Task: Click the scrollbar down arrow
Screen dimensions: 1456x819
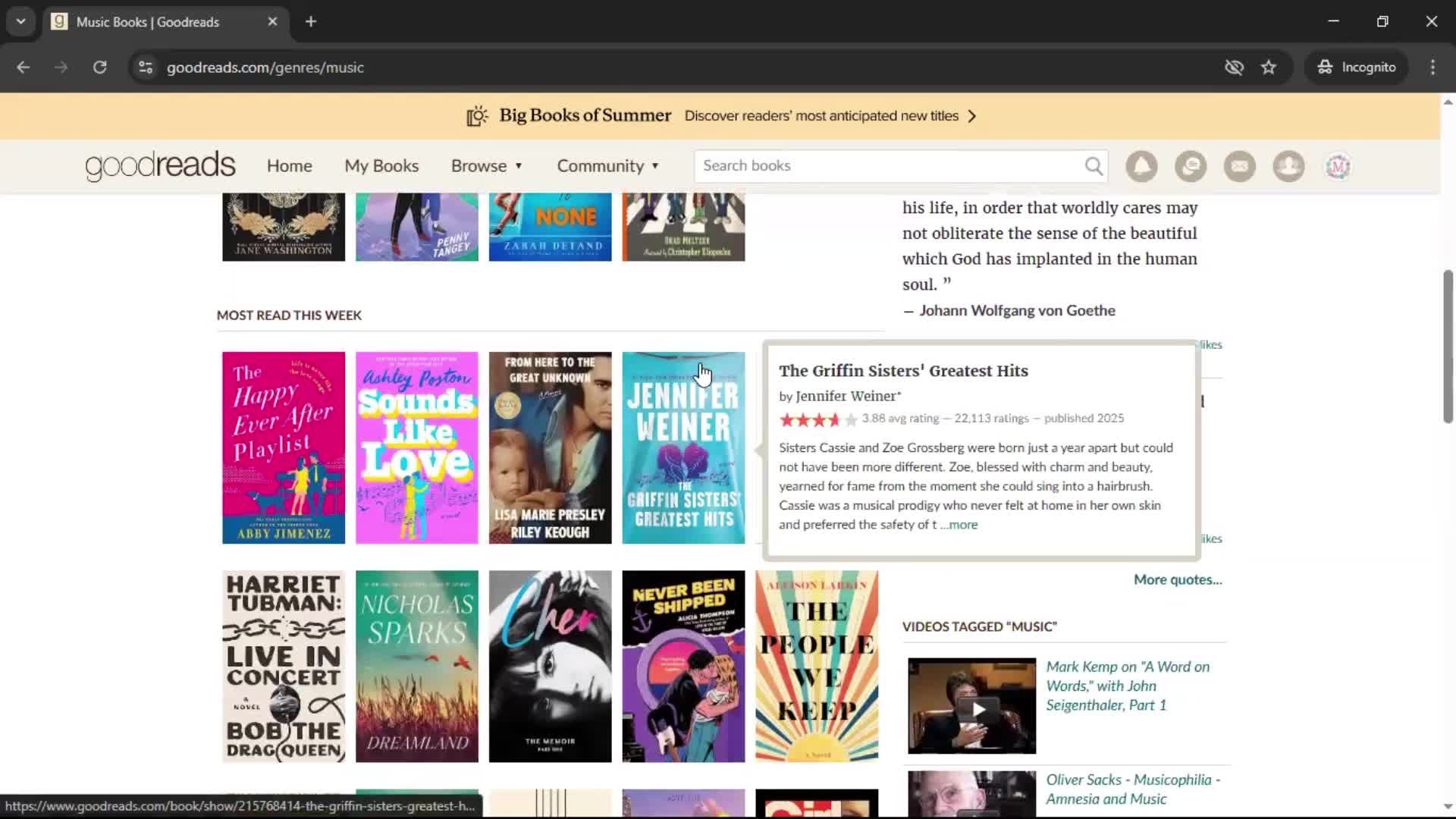Action: click(1448, 807)
